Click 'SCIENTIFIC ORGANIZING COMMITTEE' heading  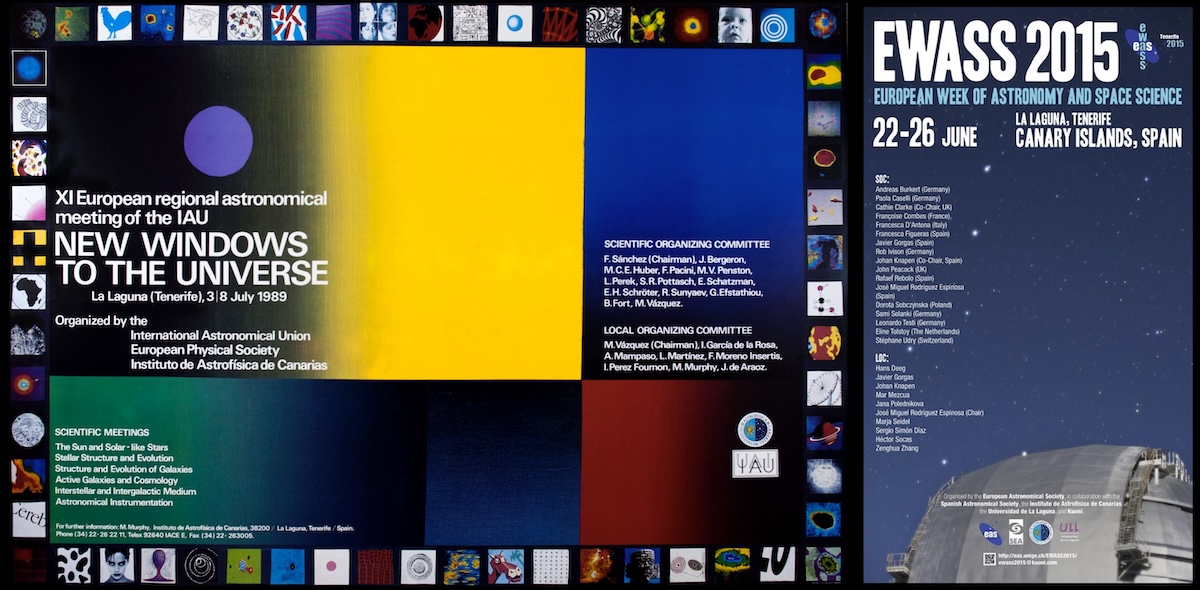[687, 243]
